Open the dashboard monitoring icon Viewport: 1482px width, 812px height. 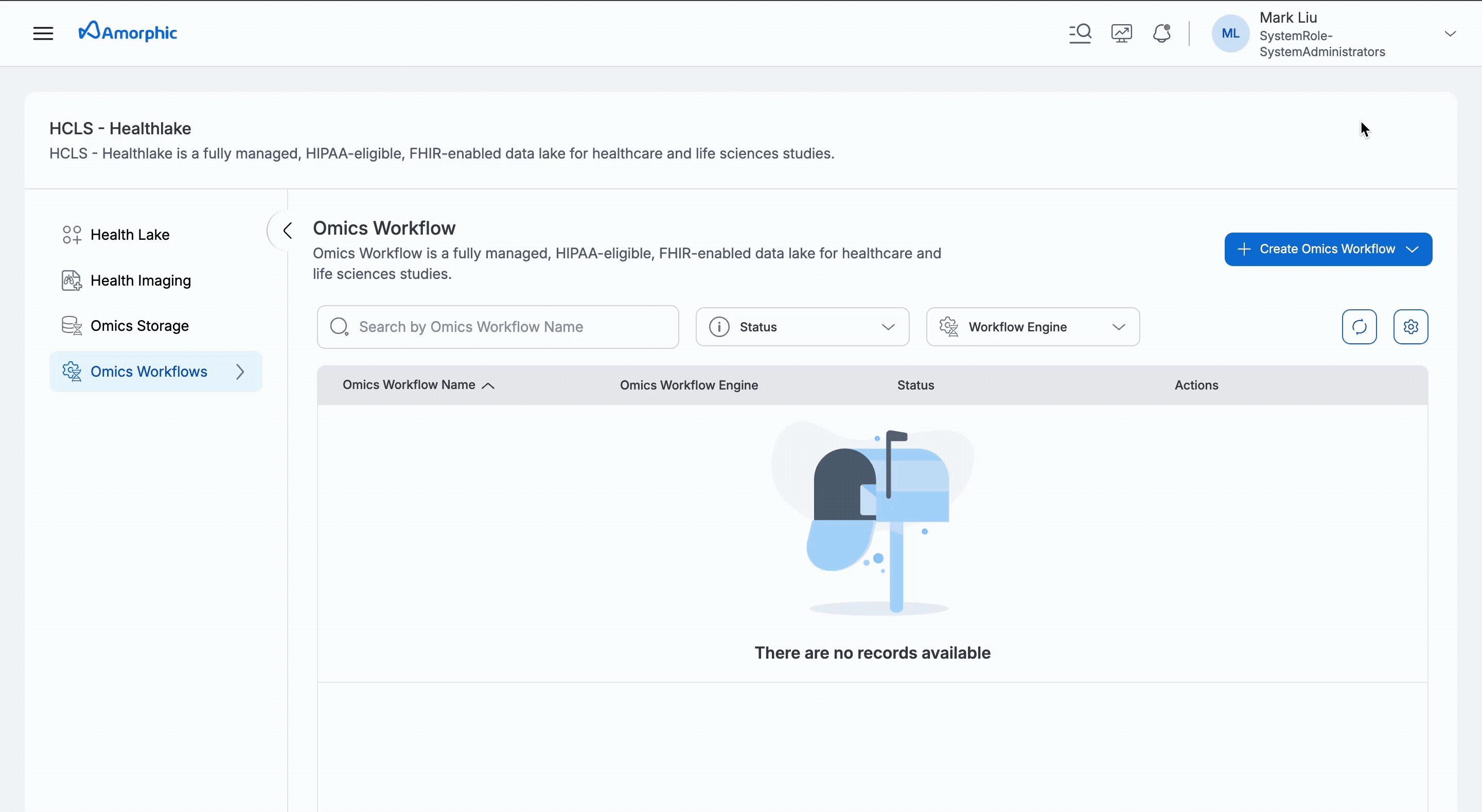point(1121,33)
